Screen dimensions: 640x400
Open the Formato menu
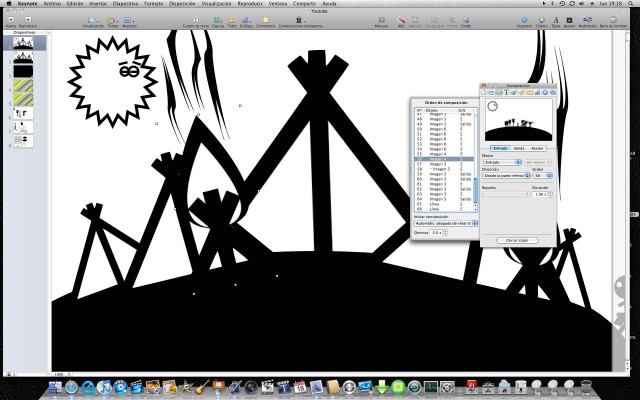coord(153,3)
